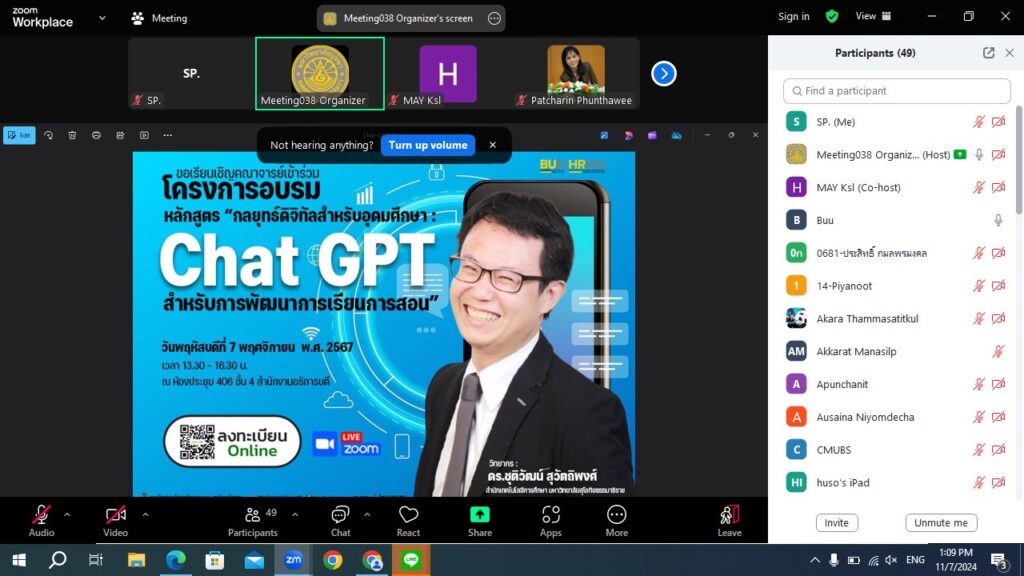This screenshot has height=576, width=1024.
Task: Start sharing with the green Share button
Action: [x=480, y=519]
